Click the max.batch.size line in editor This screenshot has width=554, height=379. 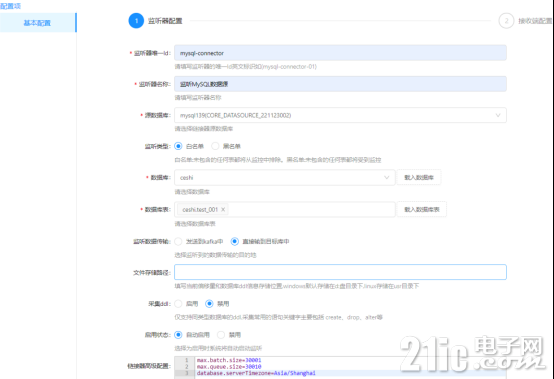tap(229, 360)
